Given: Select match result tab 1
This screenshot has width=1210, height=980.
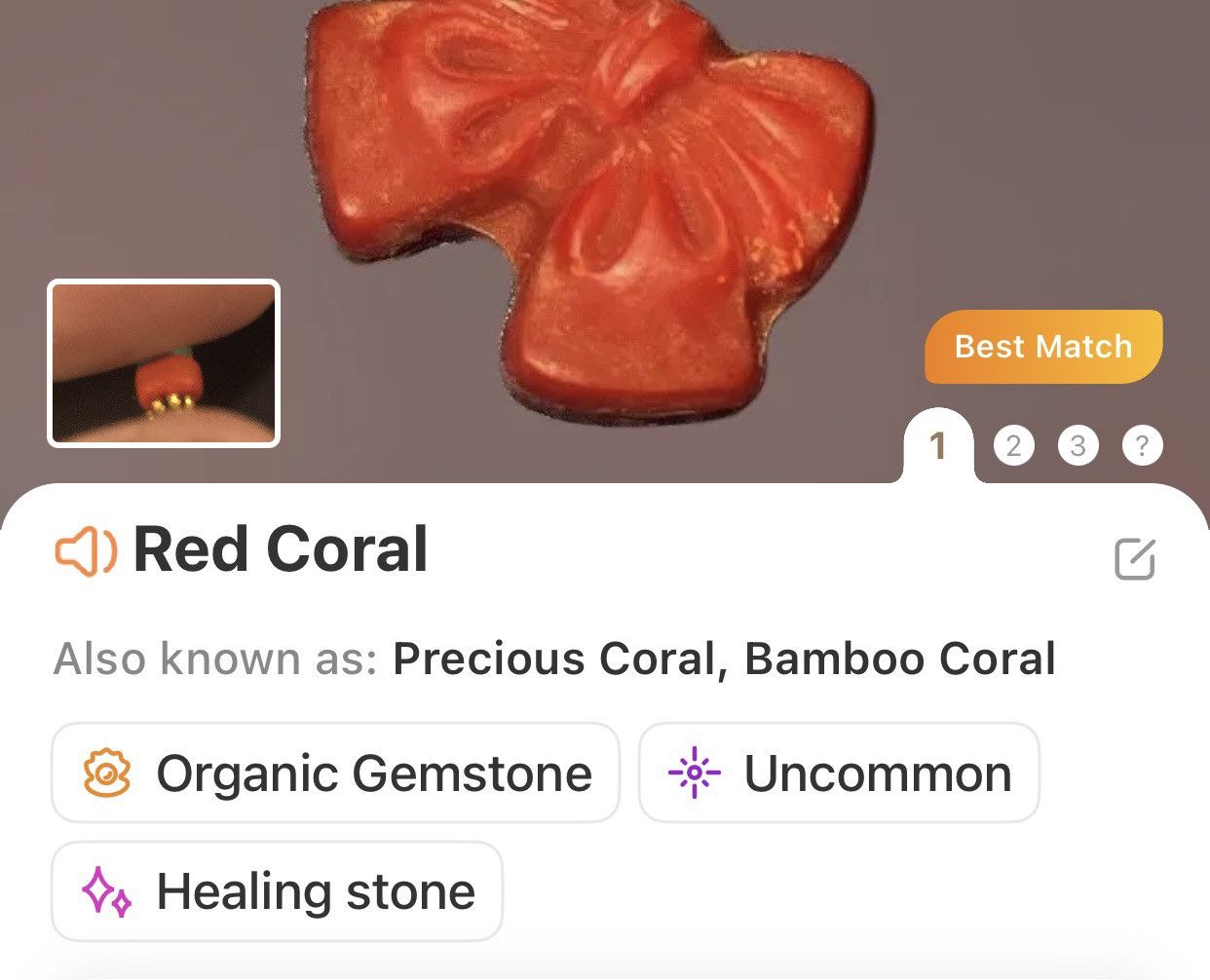Looking at the screenshot, I should [938, 446].
